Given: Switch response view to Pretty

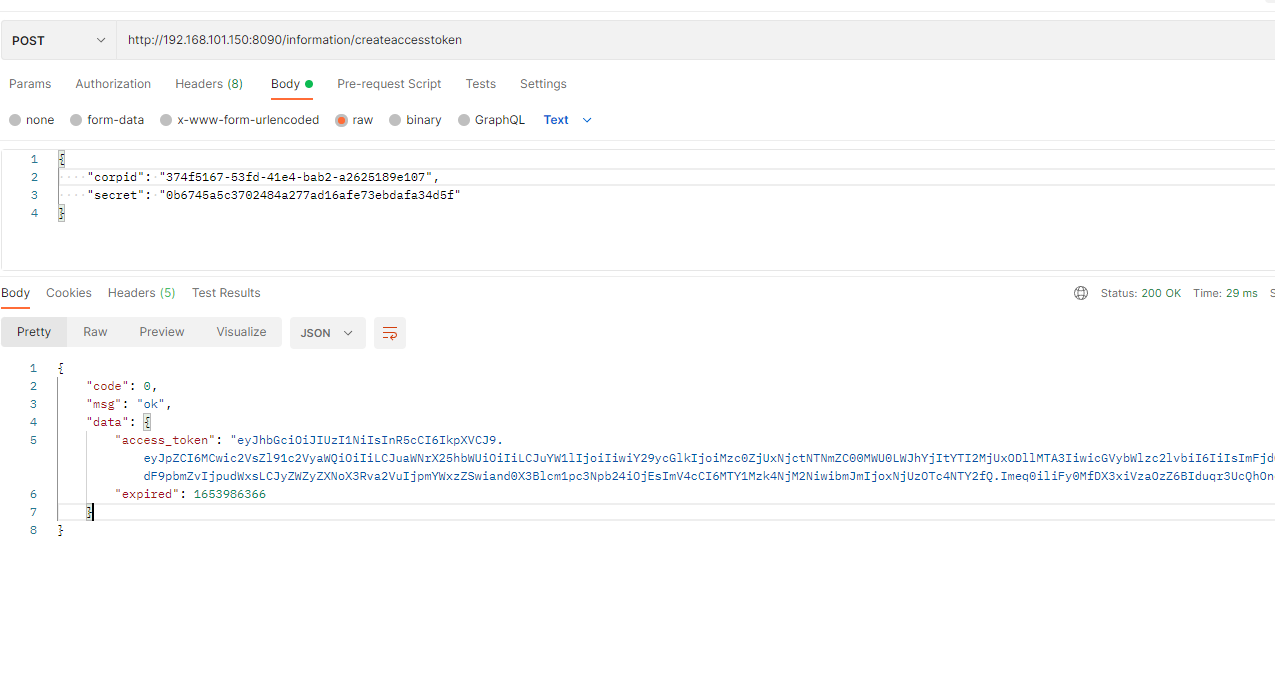Looking at the screenshot, I should [34, 332].
